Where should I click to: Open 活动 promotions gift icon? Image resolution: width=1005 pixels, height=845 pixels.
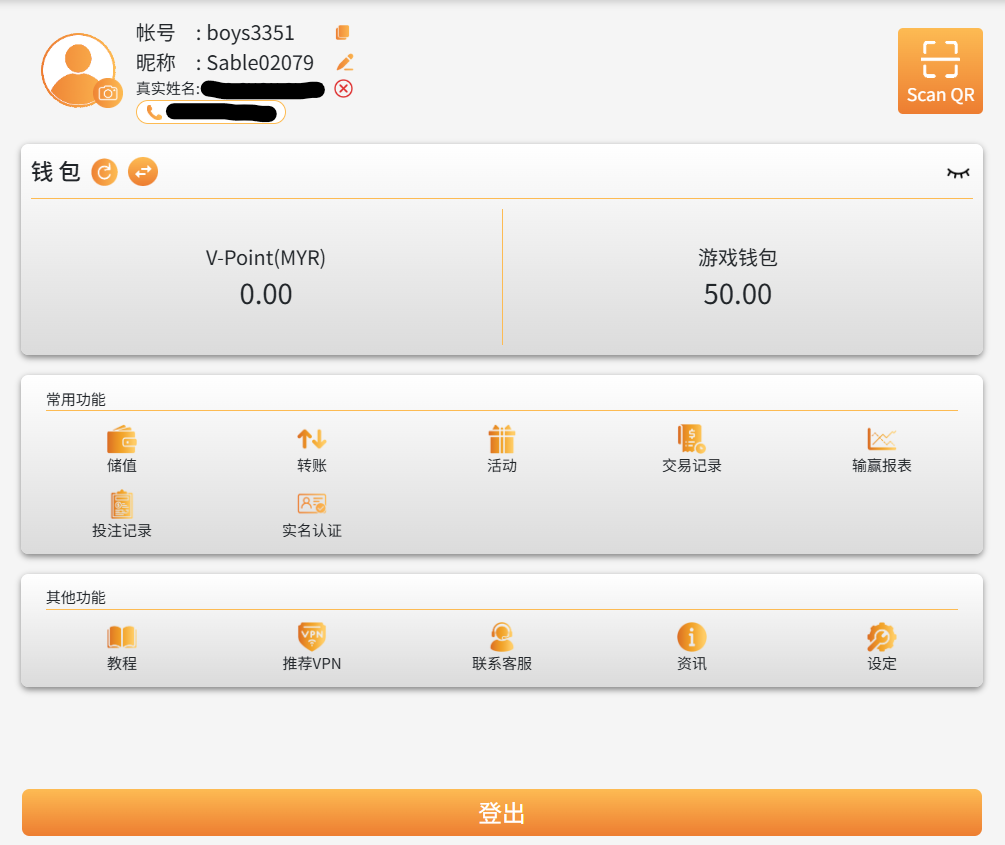point(502,449)
